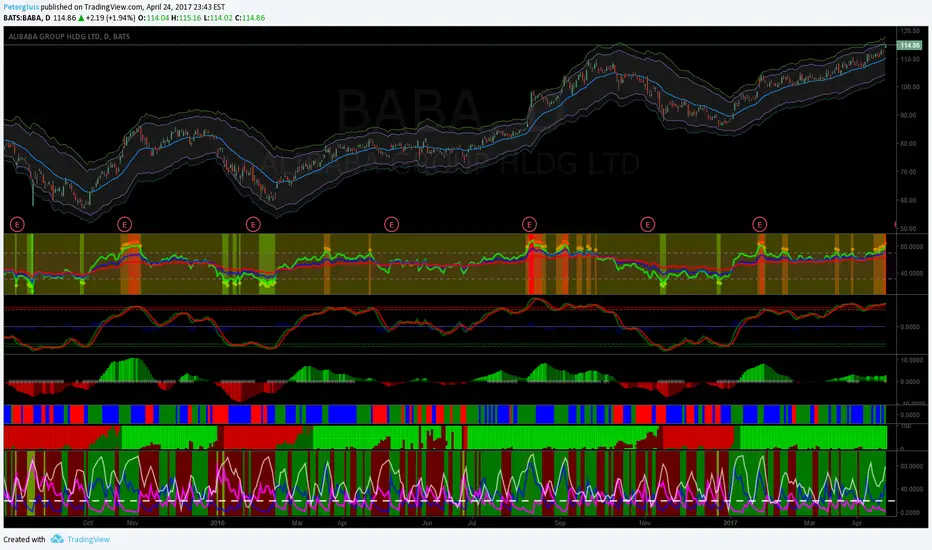Open the TradingView link beside Created with
The image size is (932, 550).
[88, 539]
